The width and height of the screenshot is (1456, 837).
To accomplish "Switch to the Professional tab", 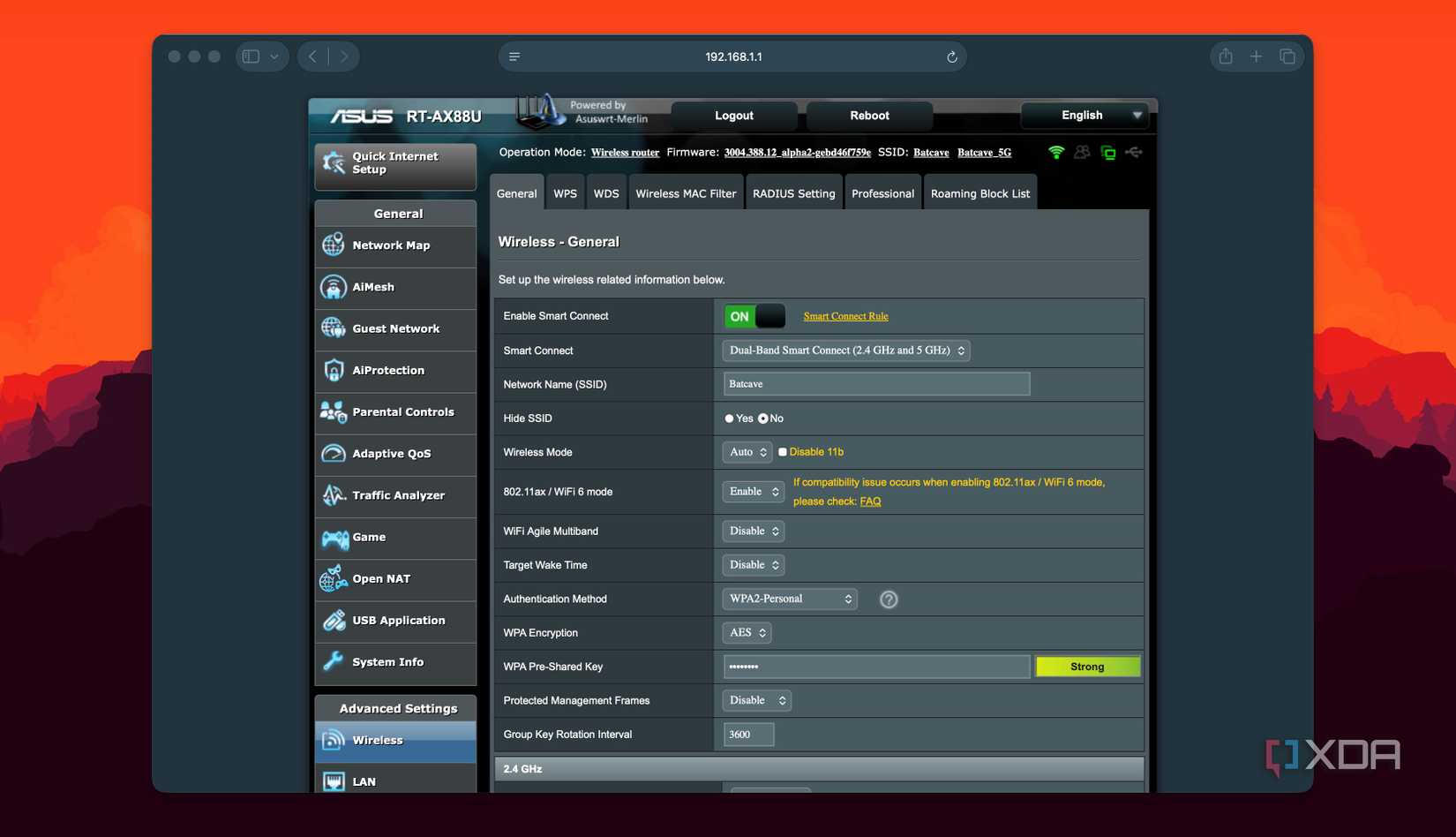I will (x=882, y=193).
